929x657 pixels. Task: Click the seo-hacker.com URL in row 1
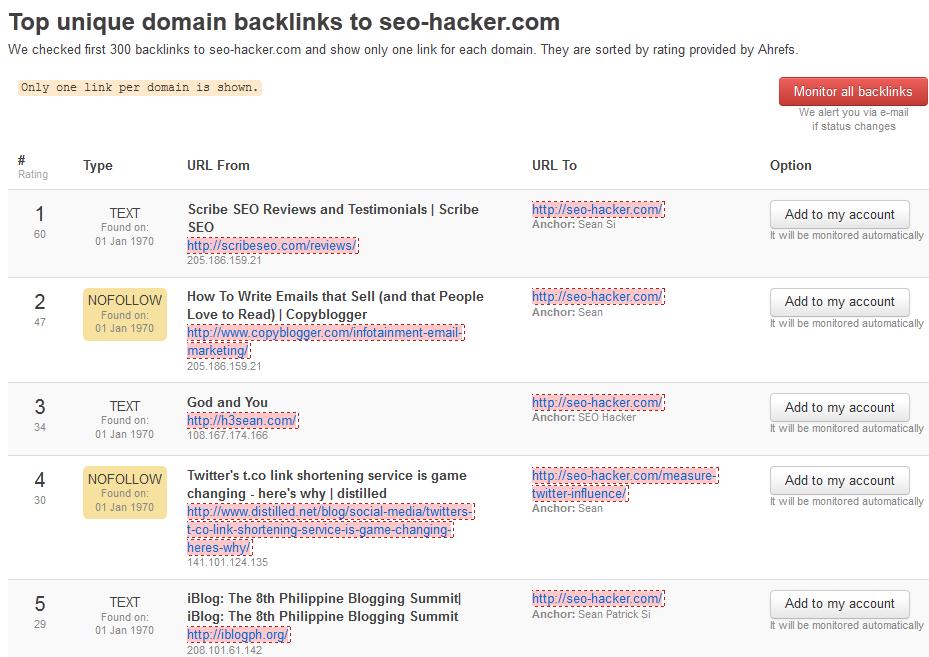597,209
